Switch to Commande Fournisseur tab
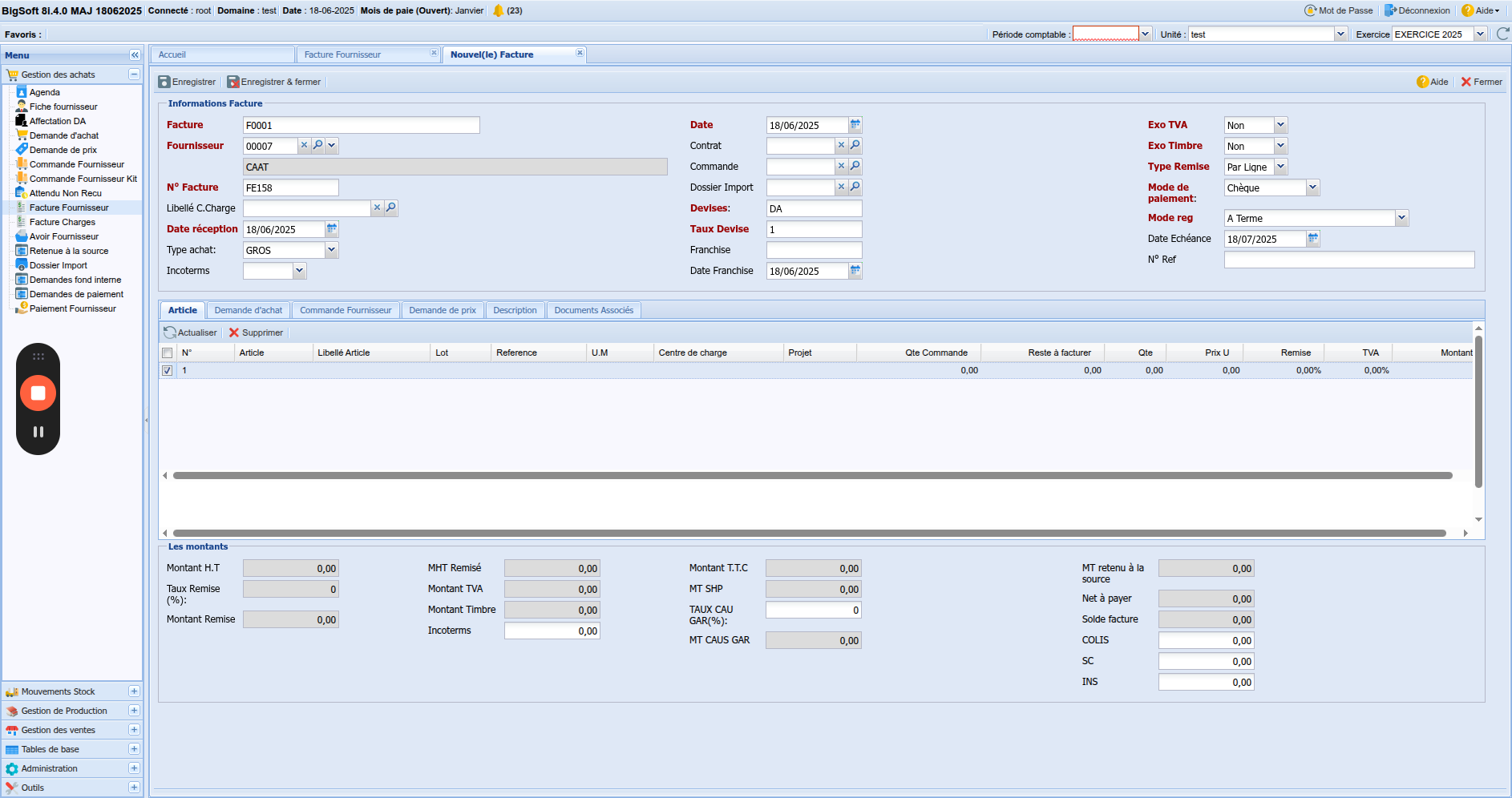Viewport: 1512px width, 798px height. click(x=346, y=310)
